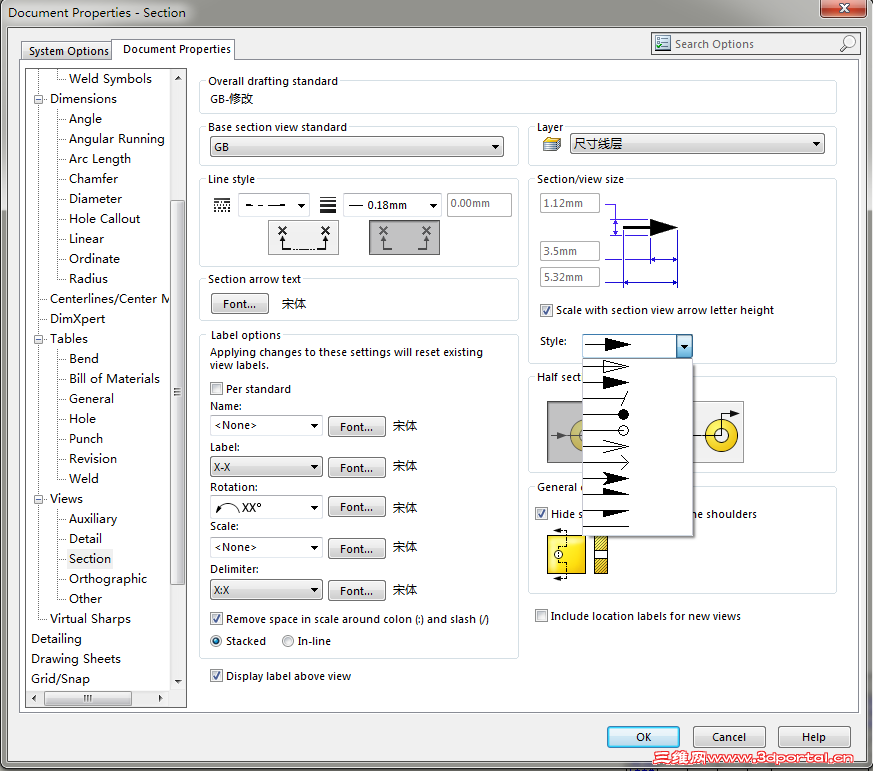Collapse the Views tree node
The height and width of the screenshot is (771, 873).
tap(38, 499)
